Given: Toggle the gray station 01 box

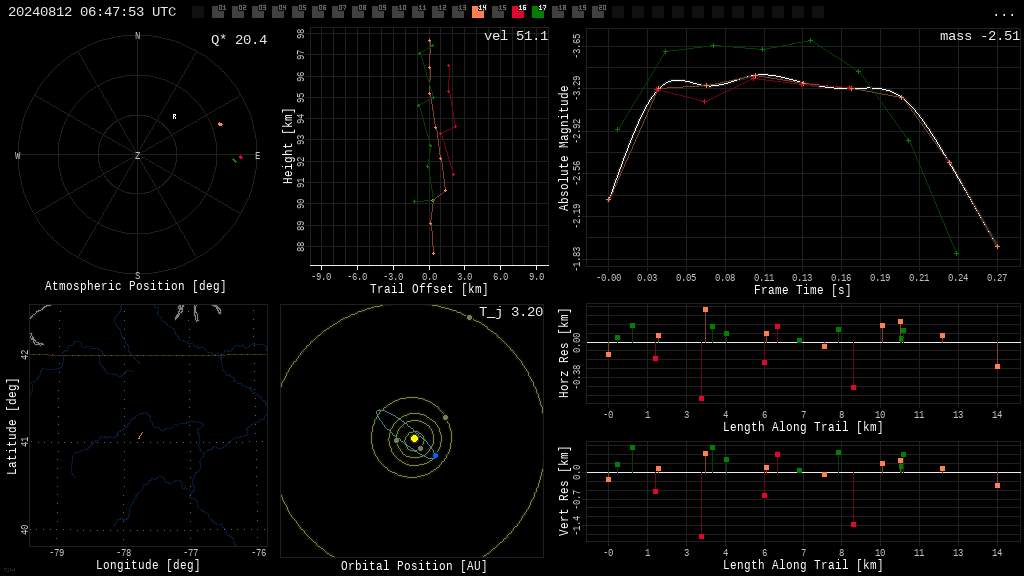Looking at the screenshot, I should [219, 11].
